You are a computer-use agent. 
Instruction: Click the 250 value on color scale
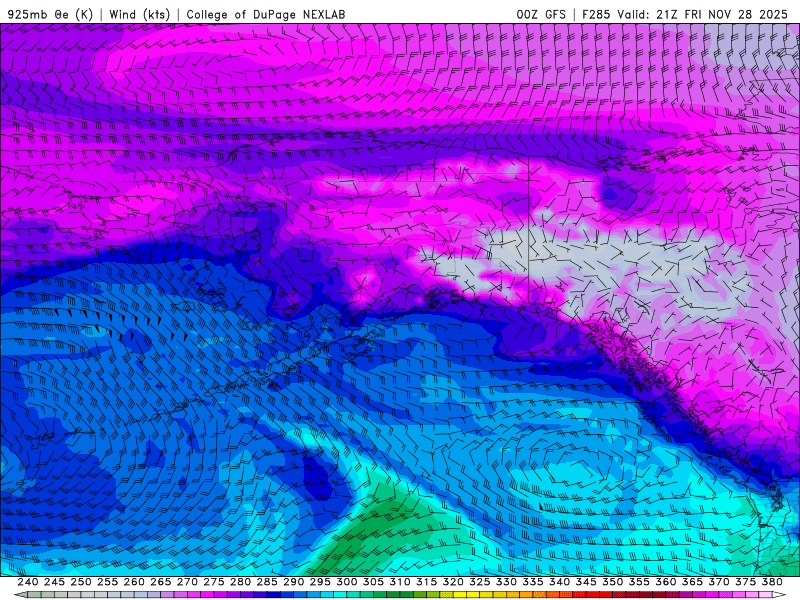[x=81, y=582]
